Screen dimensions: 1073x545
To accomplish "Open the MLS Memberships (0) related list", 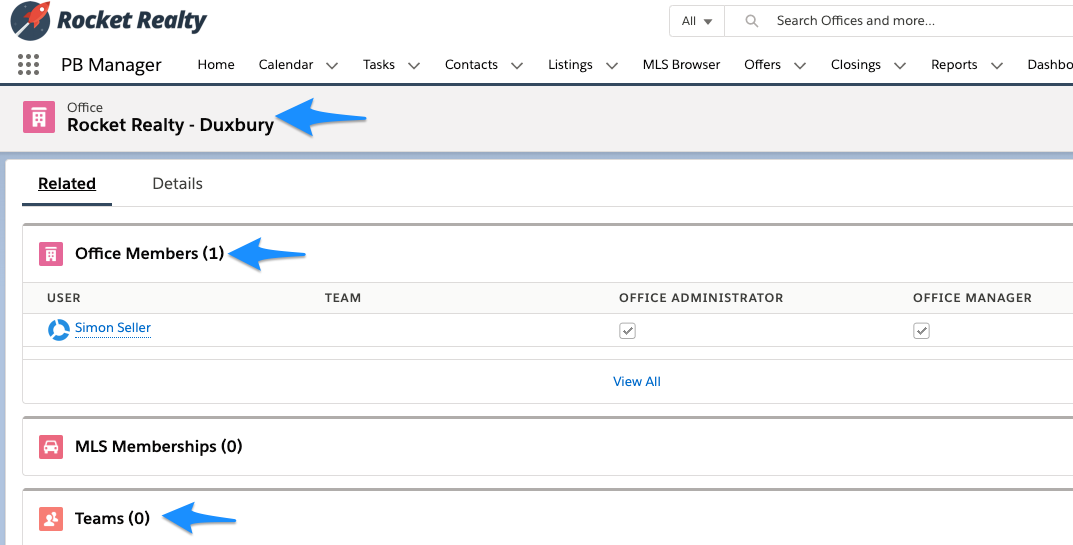I will tap(159, 446).
